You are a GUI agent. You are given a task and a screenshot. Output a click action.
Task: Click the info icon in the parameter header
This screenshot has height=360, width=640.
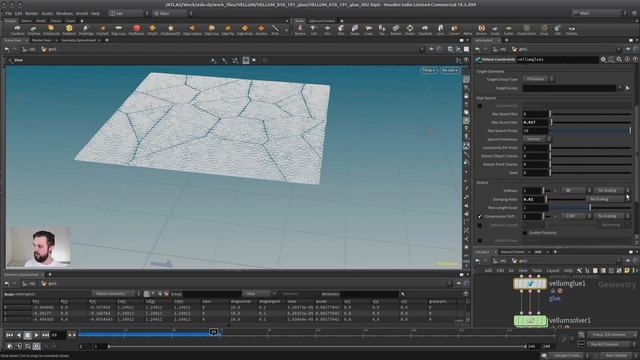point(627,60)
